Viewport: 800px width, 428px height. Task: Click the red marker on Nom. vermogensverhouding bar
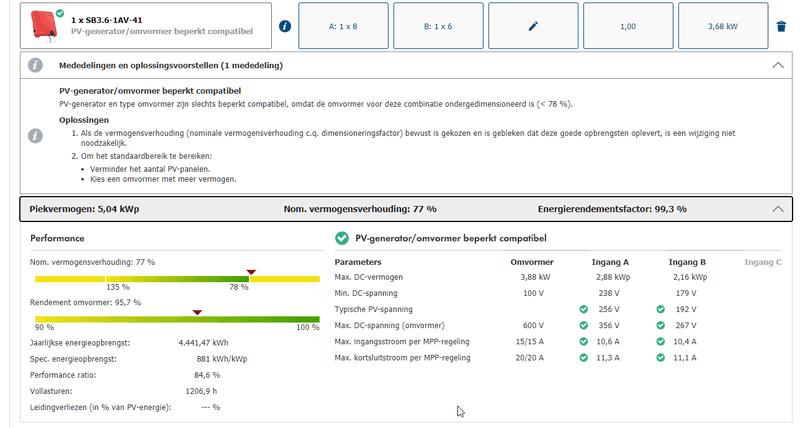point(251,272)
